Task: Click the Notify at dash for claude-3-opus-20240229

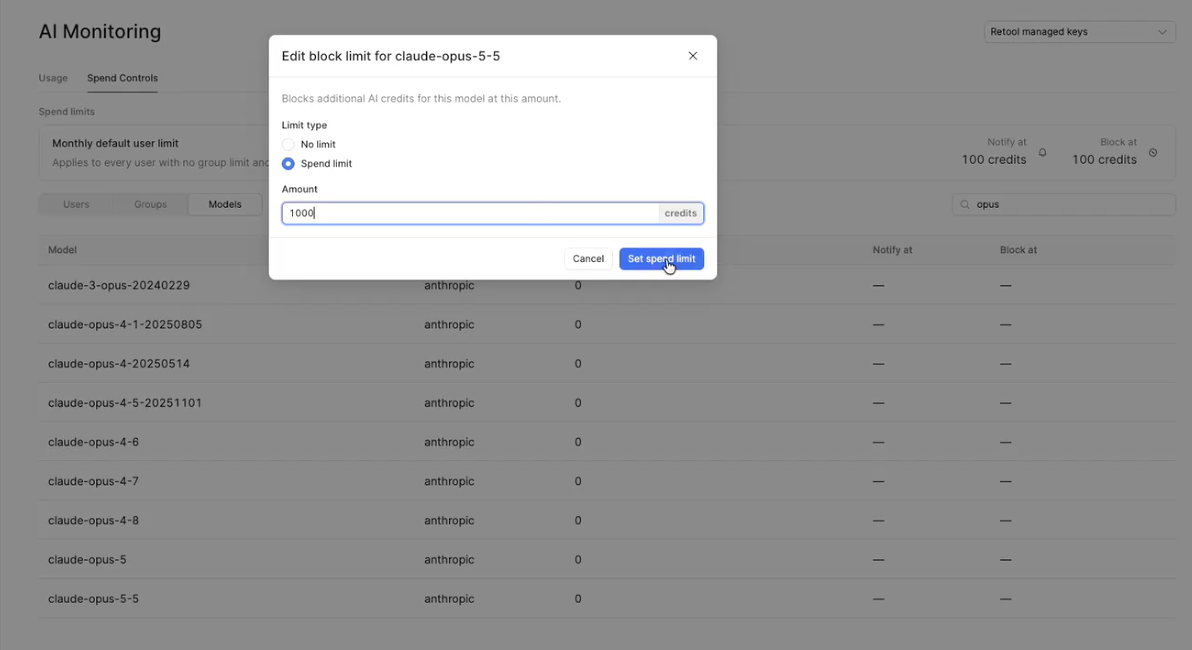Action: (x=879, y=285)
